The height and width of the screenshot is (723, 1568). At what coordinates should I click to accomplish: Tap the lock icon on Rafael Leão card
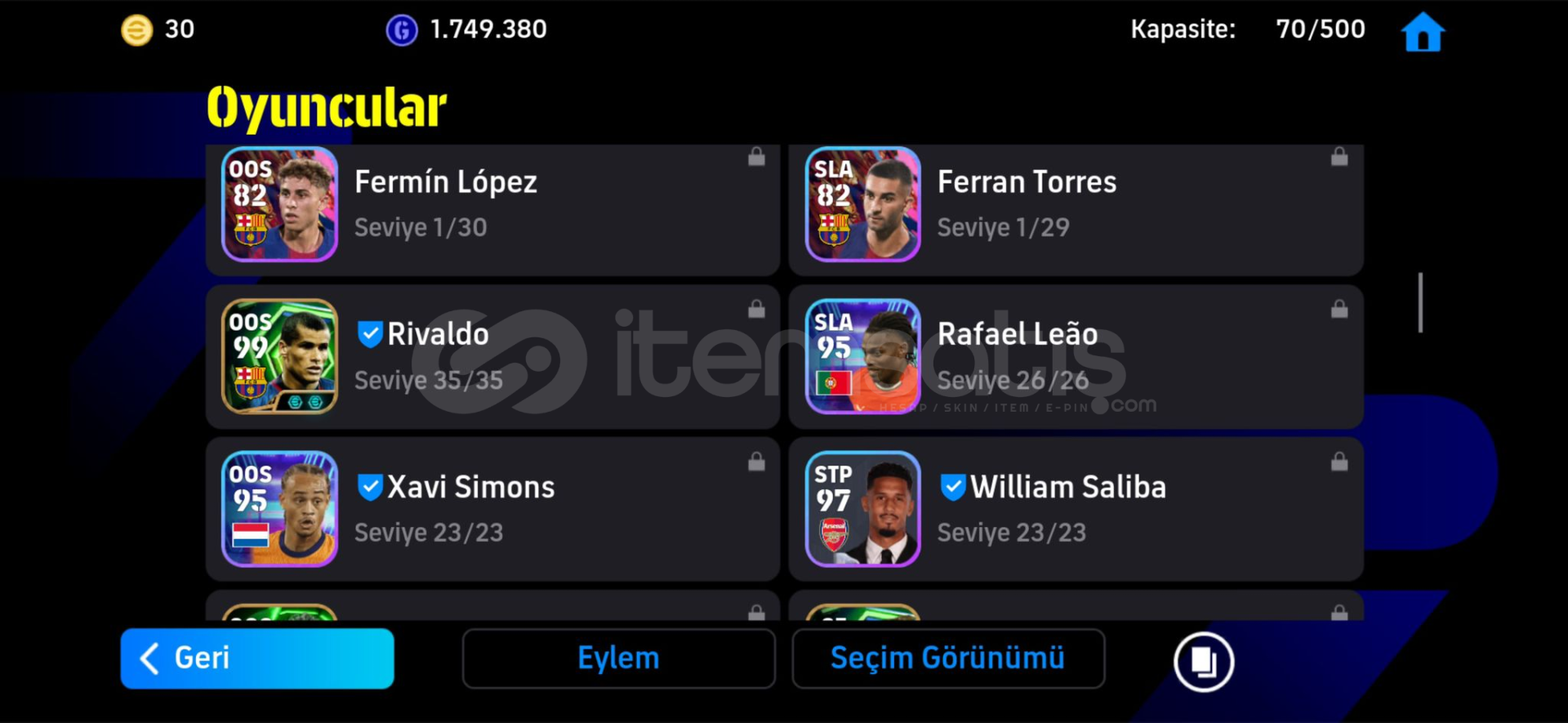pyautogui.click(x=1339, y=310)
